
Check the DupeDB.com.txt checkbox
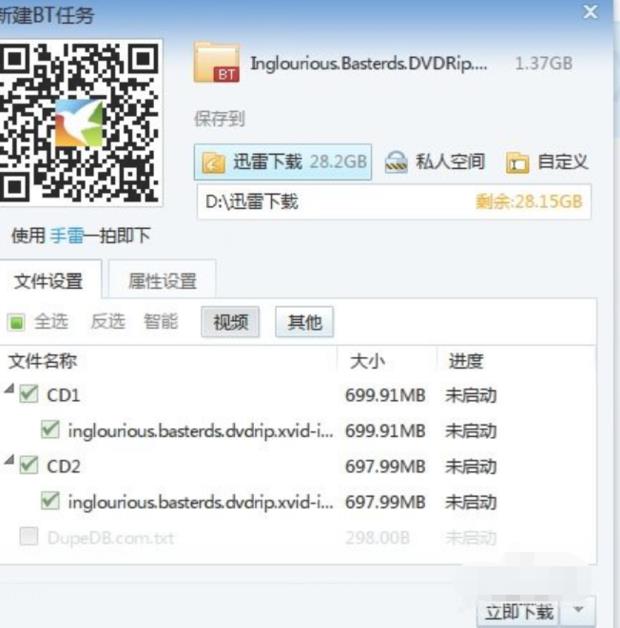tap(29, 536)
